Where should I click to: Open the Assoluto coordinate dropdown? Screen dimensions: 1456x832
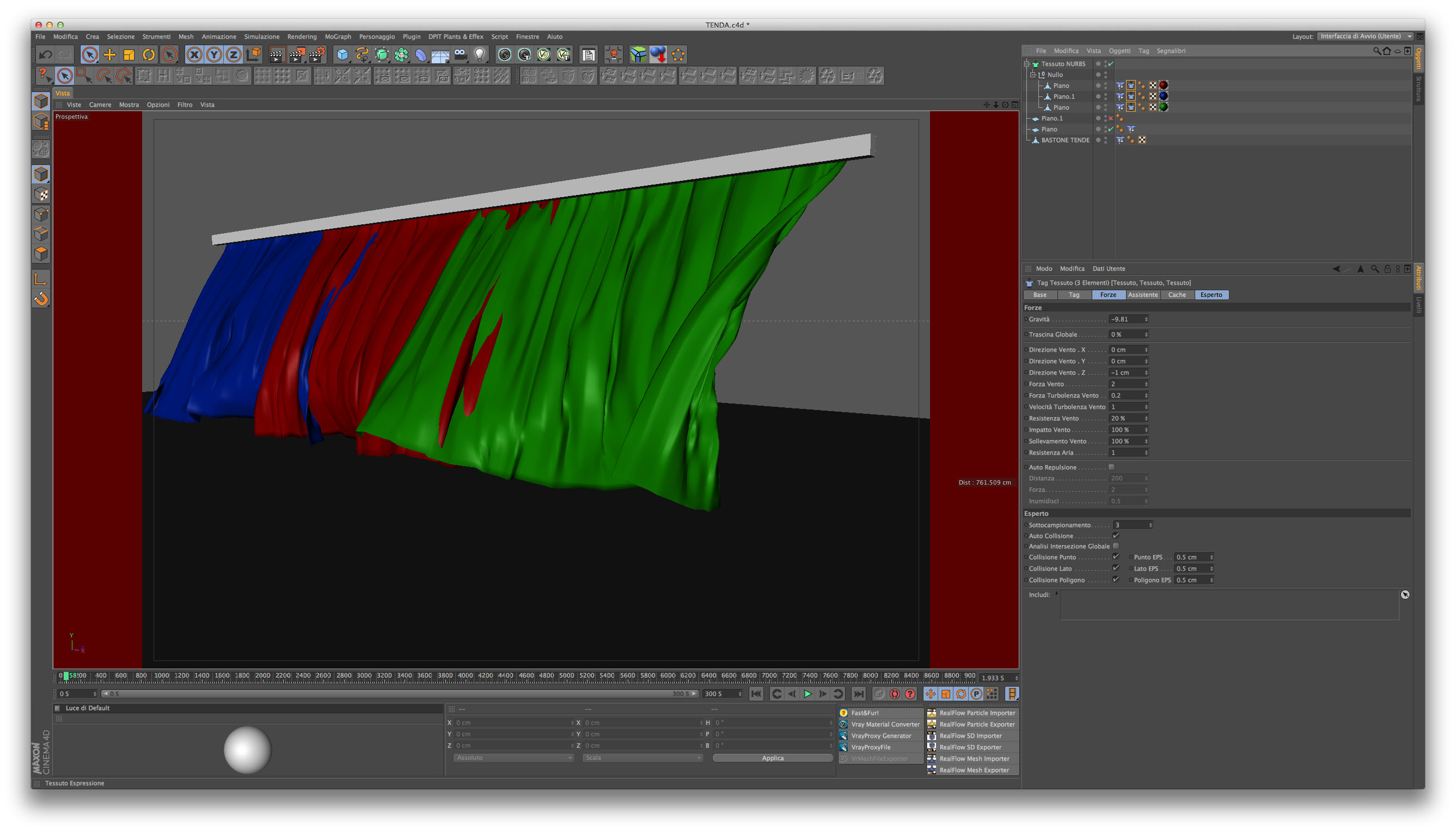513,758
